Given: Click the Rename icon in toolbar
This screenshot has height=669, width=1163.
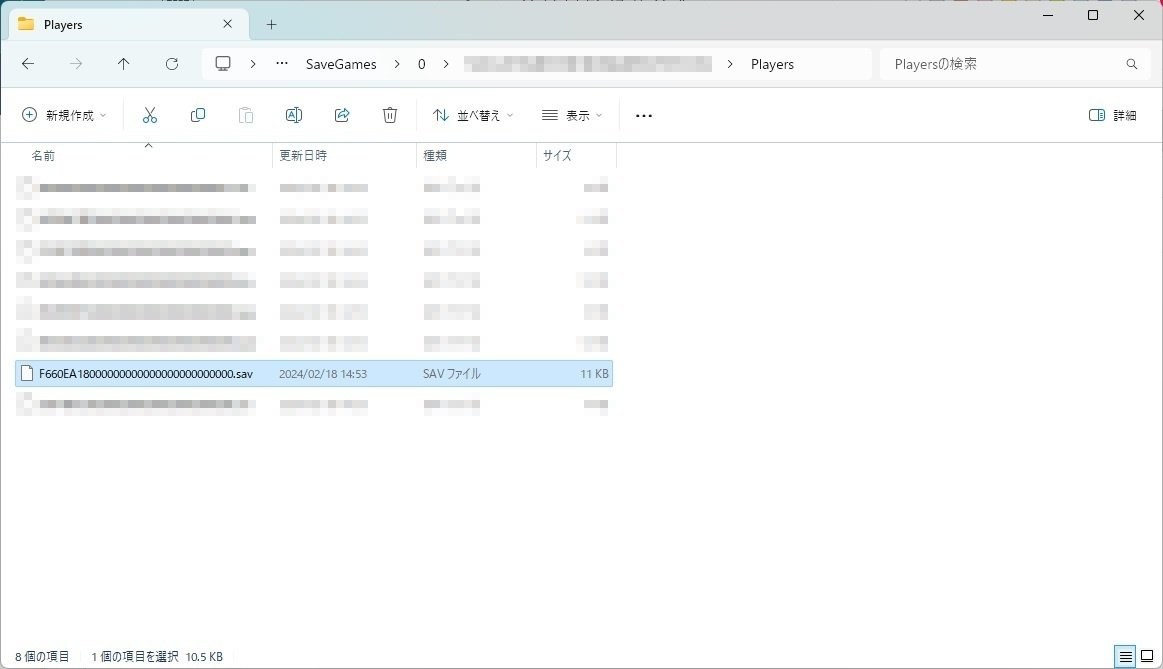Looking at the screenshot, I should pyautogui.click(x=294, y=115).
